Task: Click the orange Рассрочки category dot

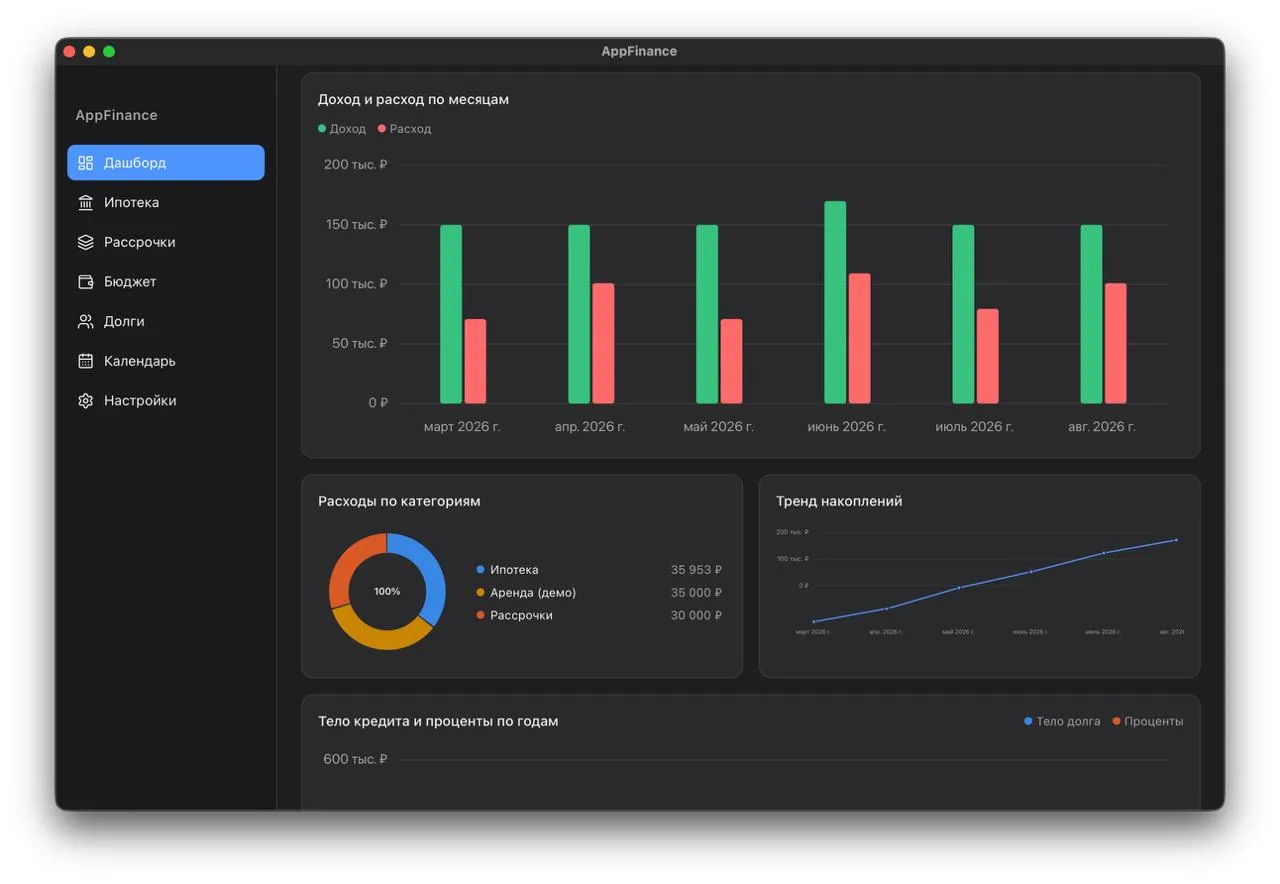Action: tap(481, 615)
